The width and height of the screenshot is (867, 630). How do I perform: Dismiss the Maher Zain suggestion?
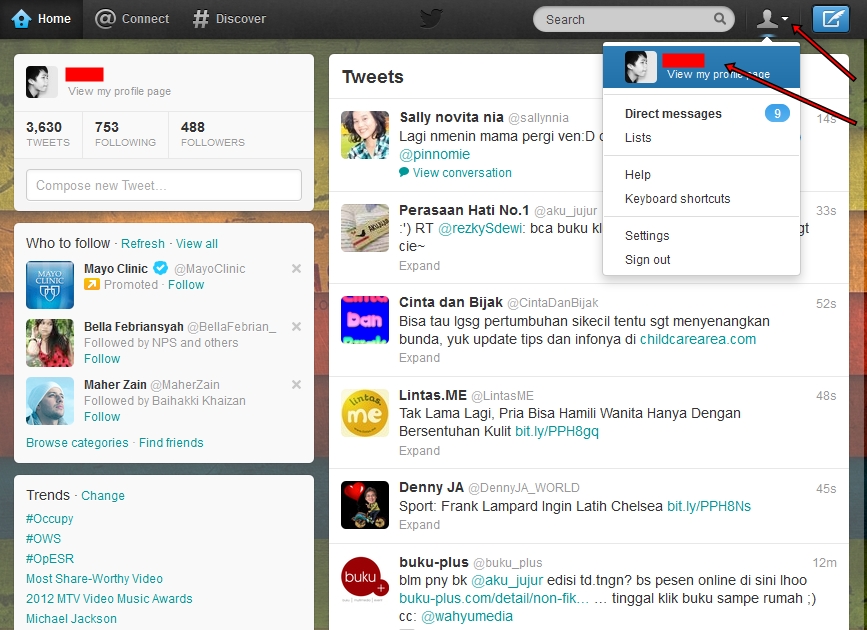pos(296,384)
